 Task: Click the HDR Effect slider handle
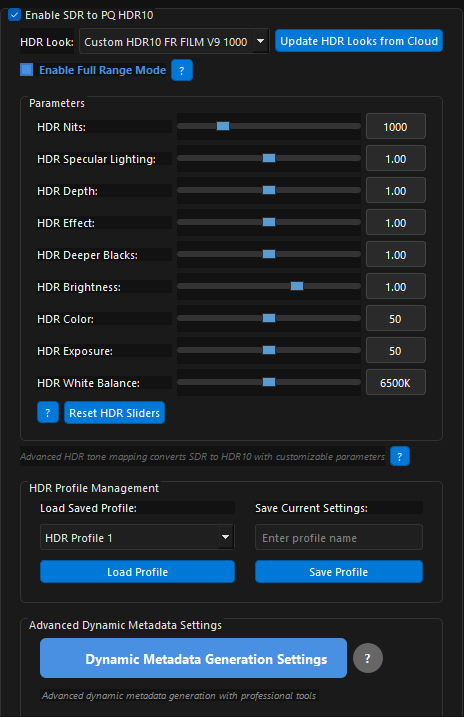[x=269, y=222]
